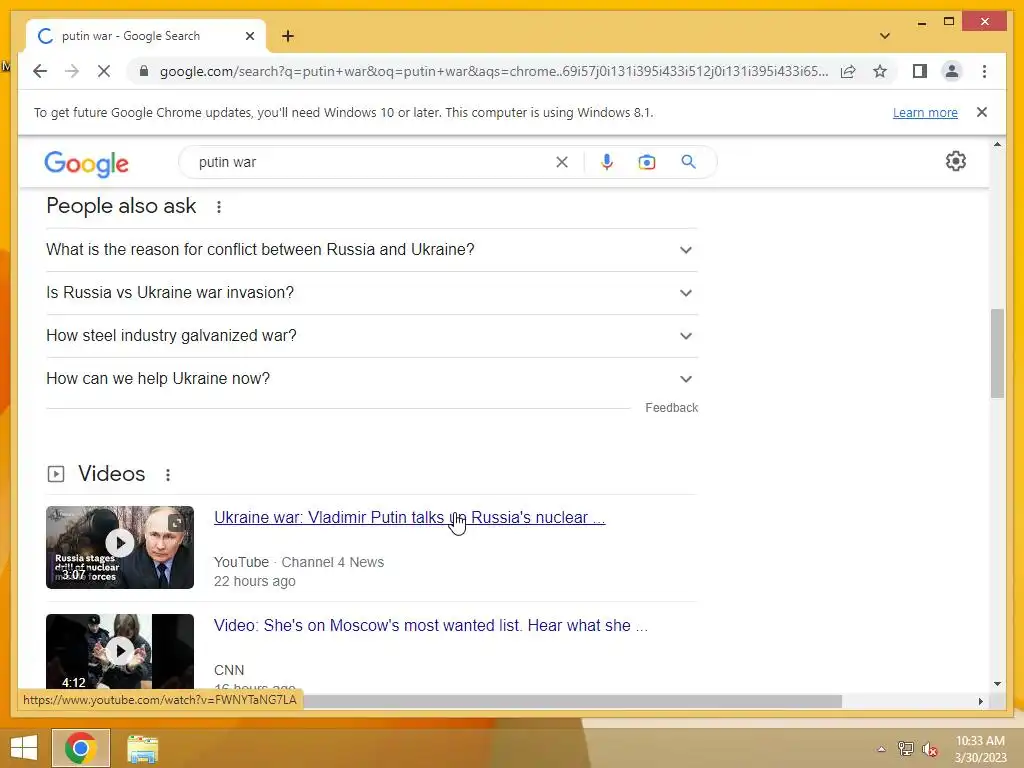1024x768 pixels.
Task: Click the vertical scrollbar thumb
Action: 997,353
